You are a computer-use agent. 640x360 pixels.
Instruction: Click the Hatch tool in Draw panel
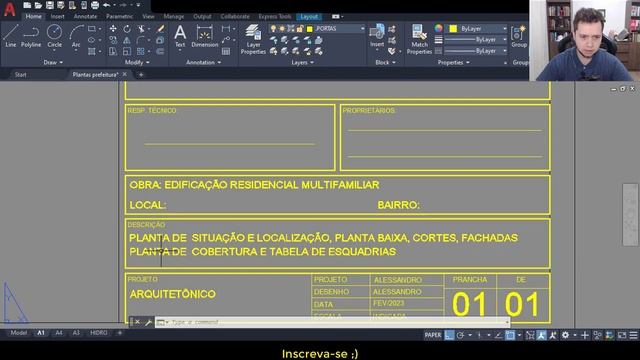92,51
